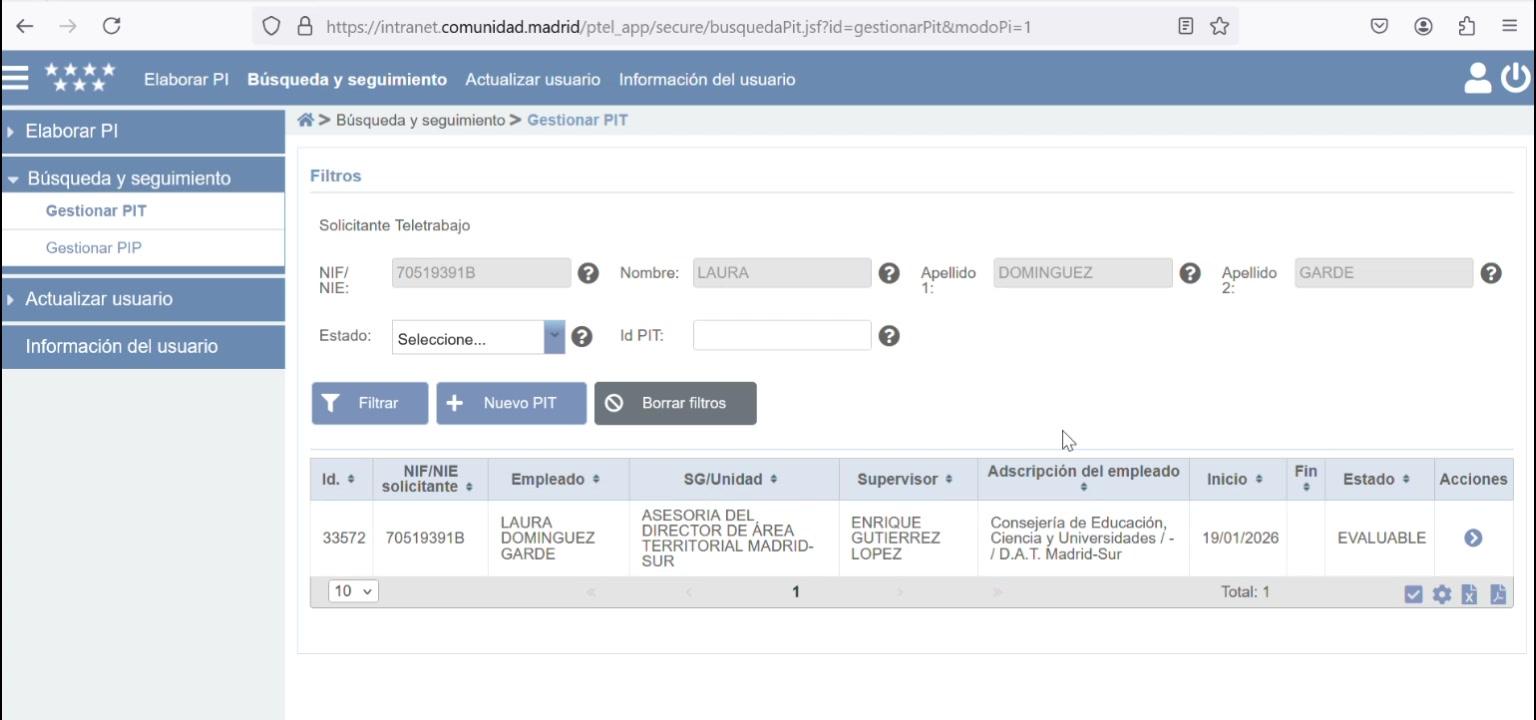Open Actualizar usuario in top menu

pyautogui.click(x=533, y=79)
